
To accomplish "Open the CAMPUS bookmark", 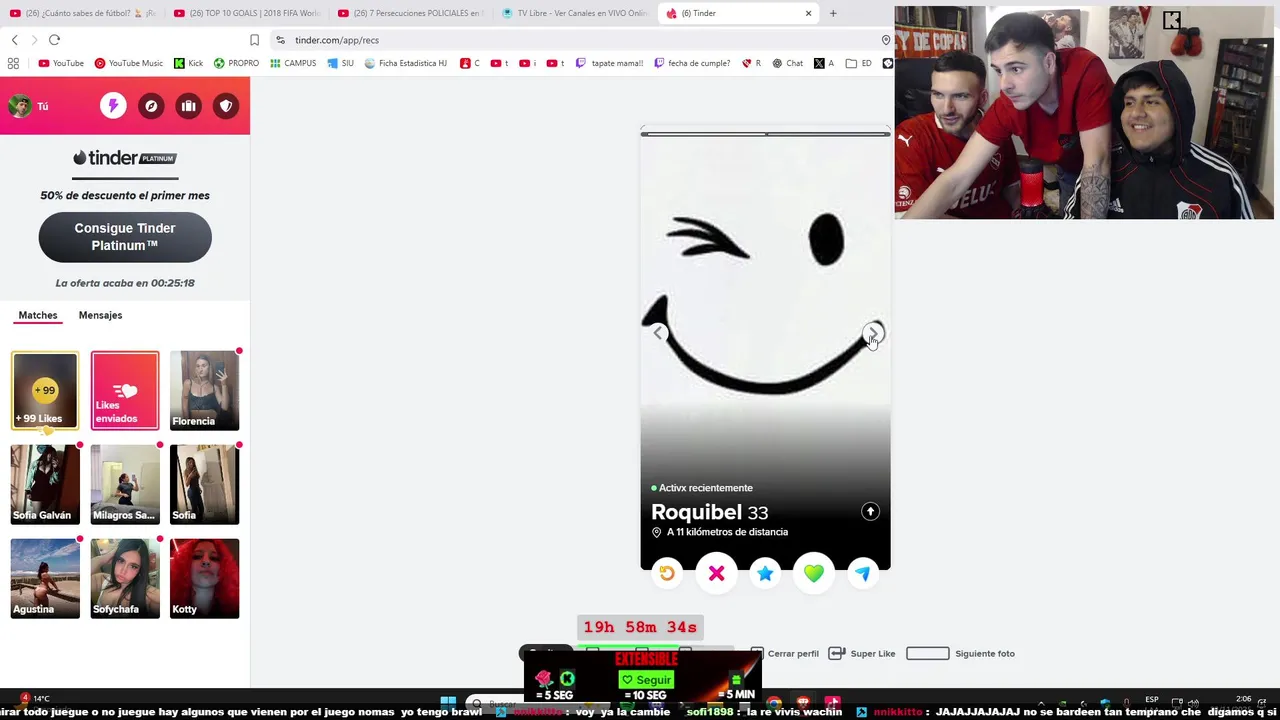I will click(x=293, y=63).
